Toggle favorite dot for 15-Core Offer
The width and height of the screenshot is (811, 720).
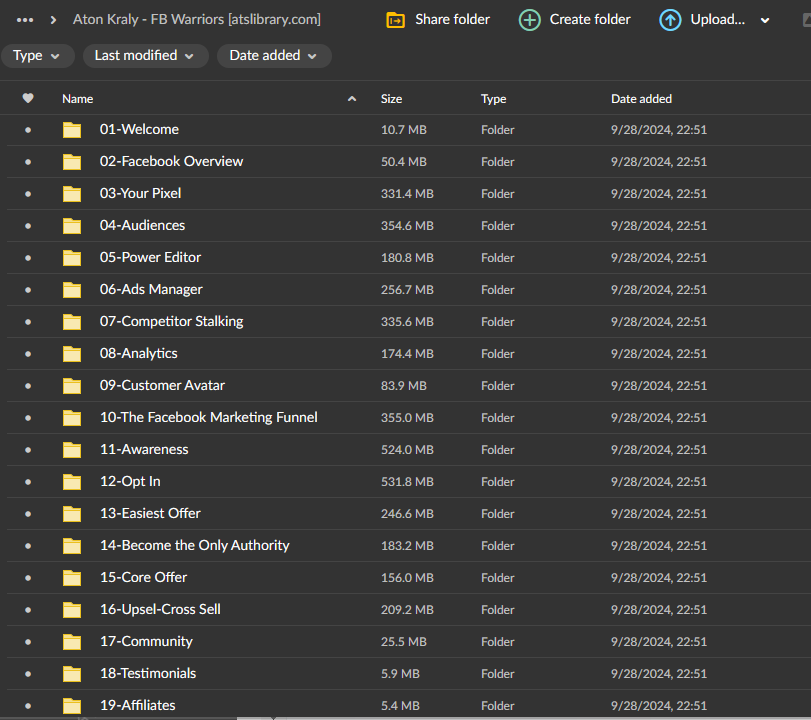tap(28, 578)
